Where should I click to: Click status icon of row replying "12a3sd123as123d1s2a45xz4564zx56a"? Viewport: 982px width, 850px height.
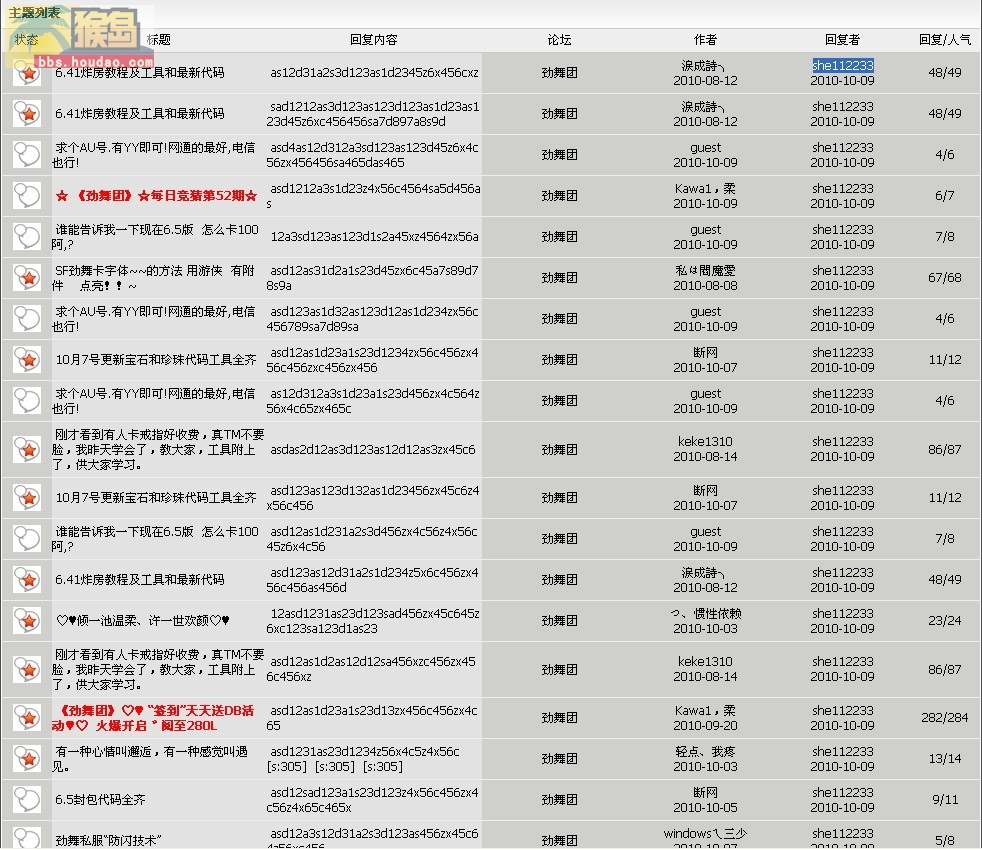[x=27, y=237]
